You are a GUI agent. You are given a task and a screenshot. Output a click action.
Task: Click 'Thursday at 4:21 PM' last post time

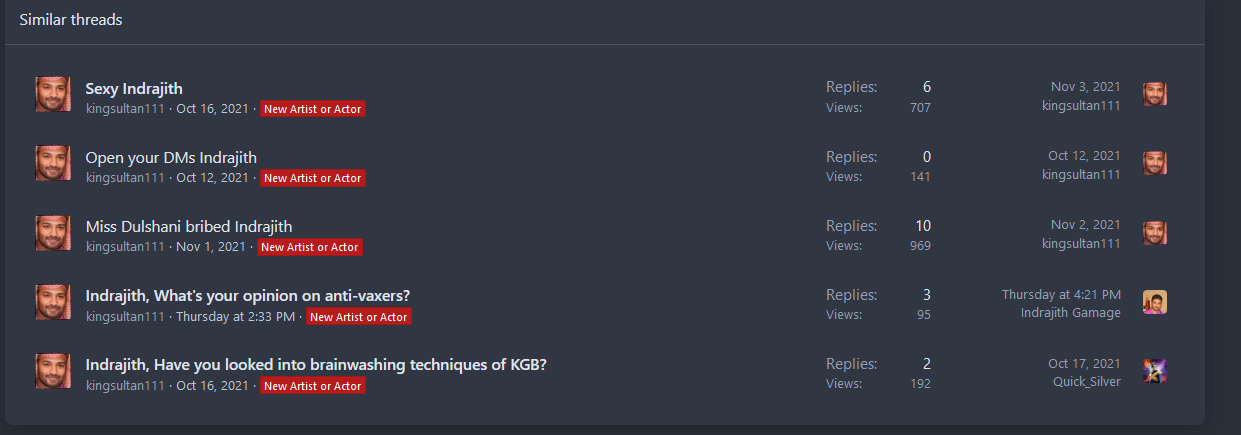coord(1061,295)
